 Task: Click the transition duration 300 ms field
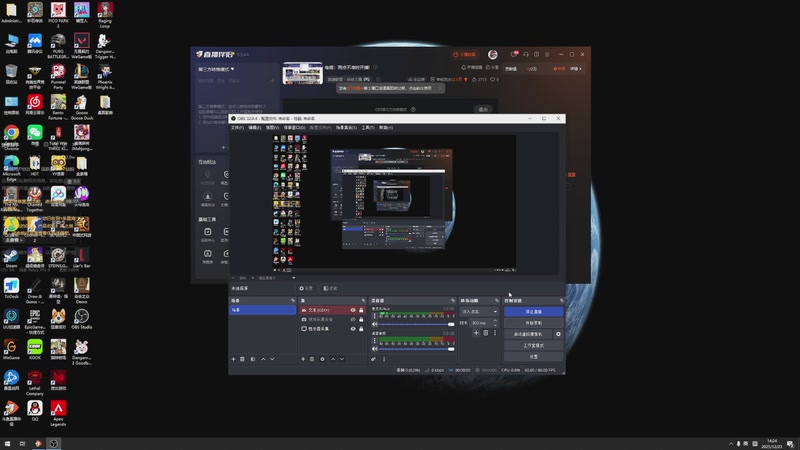click(481, 323)
